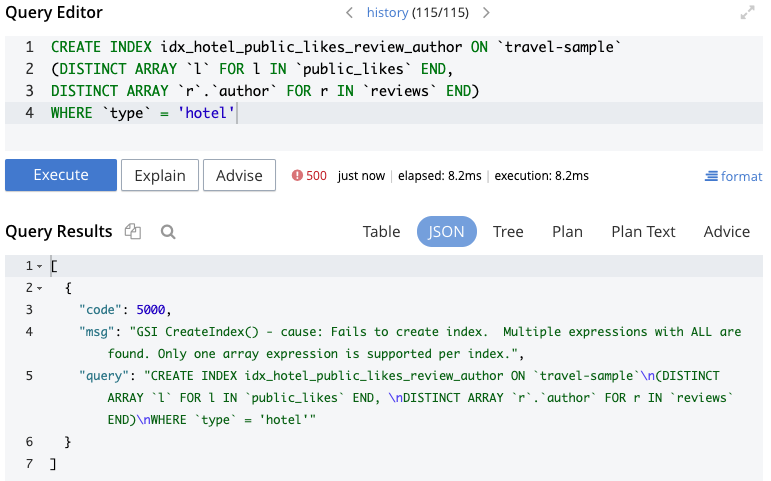This screenshot has width=771, height=481.
Task: Show results in Tree view
Action: coord(508,231)
